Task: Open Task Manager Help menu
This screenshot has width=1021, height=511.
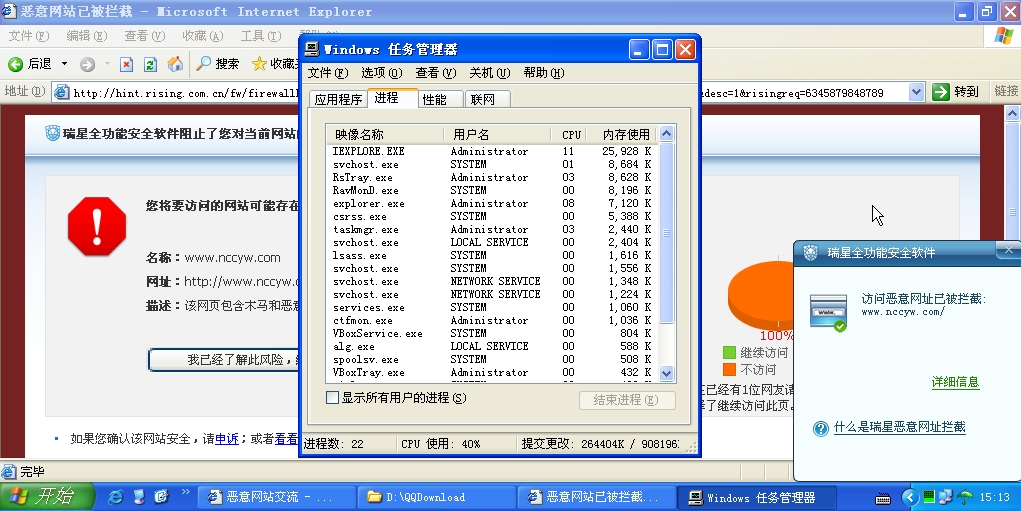Action: [x=544, y=73]
